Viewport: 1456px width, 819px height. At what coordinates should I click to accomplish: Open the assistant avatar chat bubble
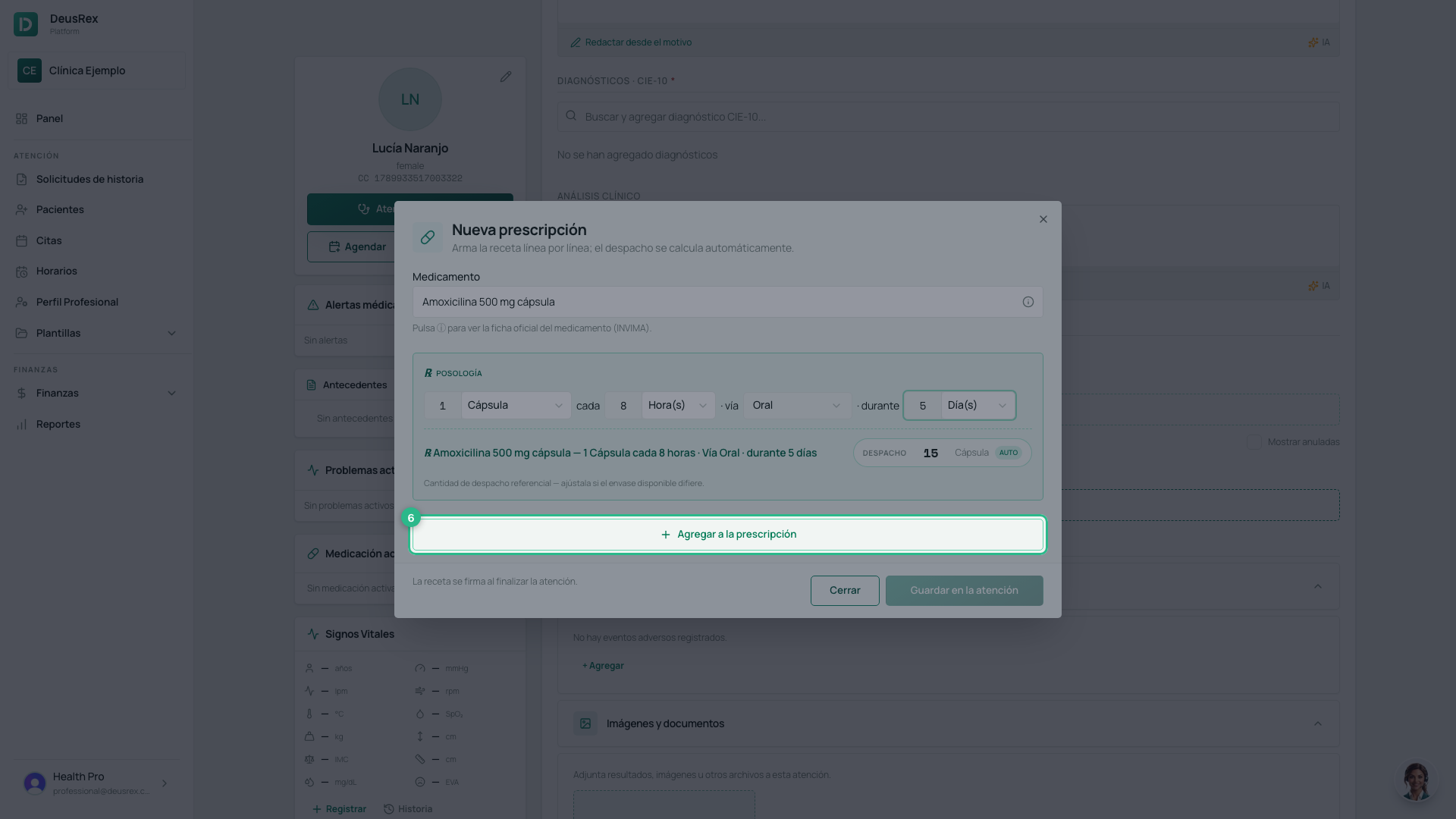click(1416, 781)
